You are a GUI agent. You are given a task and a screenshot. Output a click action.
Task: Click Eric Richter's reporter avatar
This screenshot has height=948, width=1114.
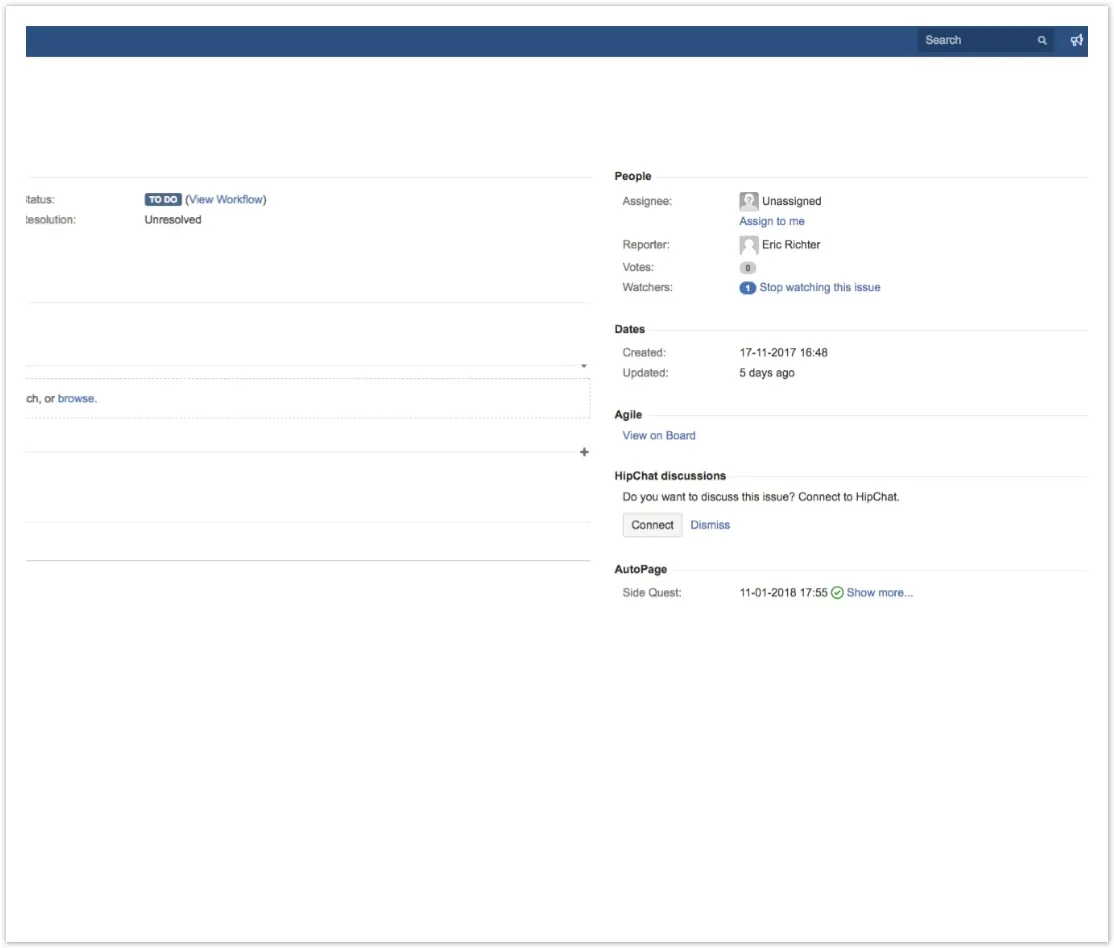pyautogui.click(x=748, y=245)
